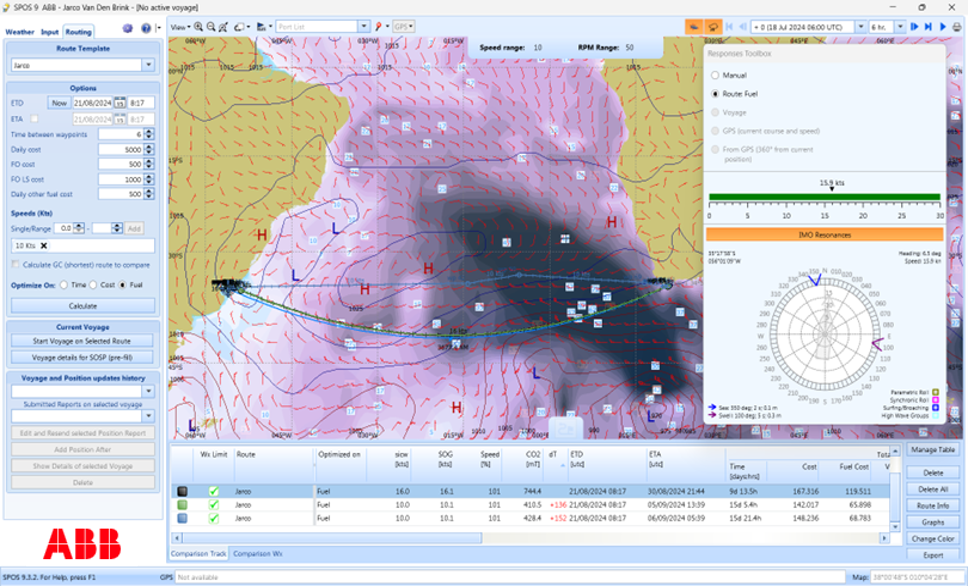
Task: Click the purple settings gear icon
Action: click(128, 28)
